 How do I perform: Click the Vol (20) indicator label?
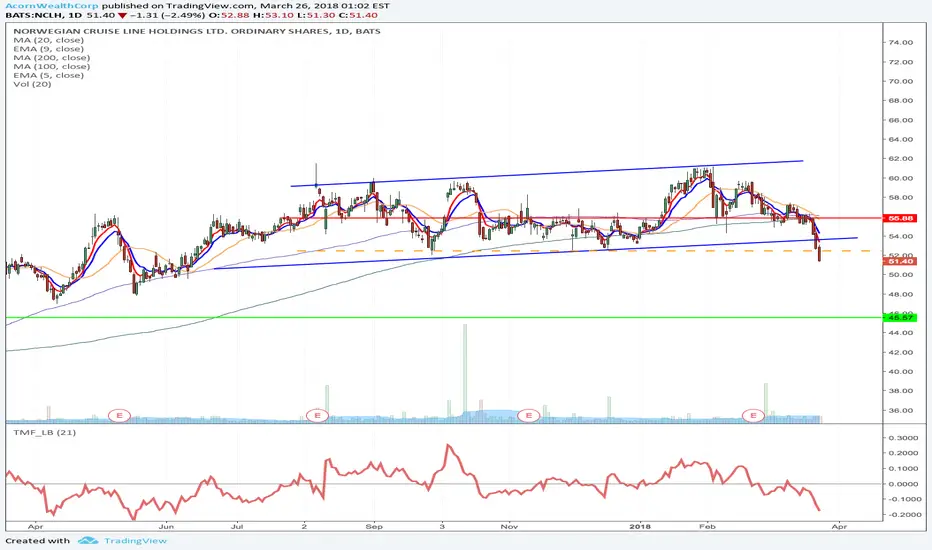pos(32,84)
